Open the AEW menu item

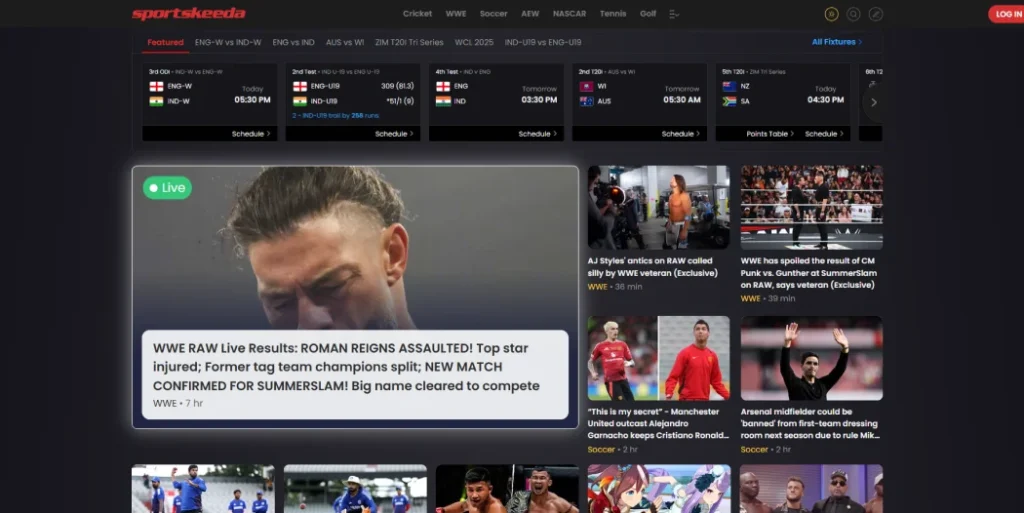tap(530, 14)
